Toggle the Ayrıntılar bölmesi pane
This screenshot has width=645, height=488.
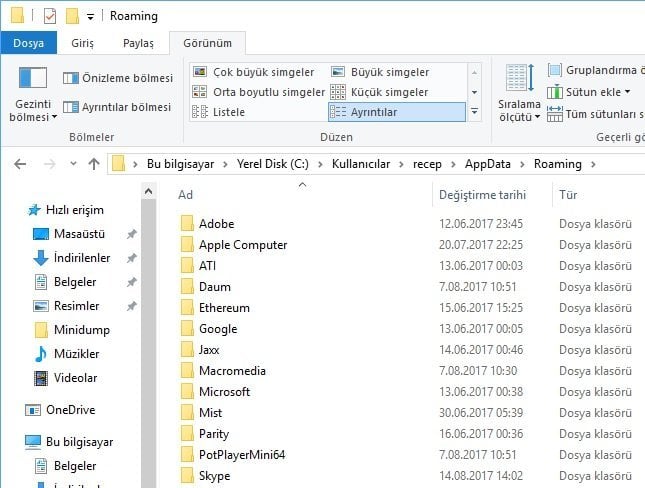coord(117,107)
